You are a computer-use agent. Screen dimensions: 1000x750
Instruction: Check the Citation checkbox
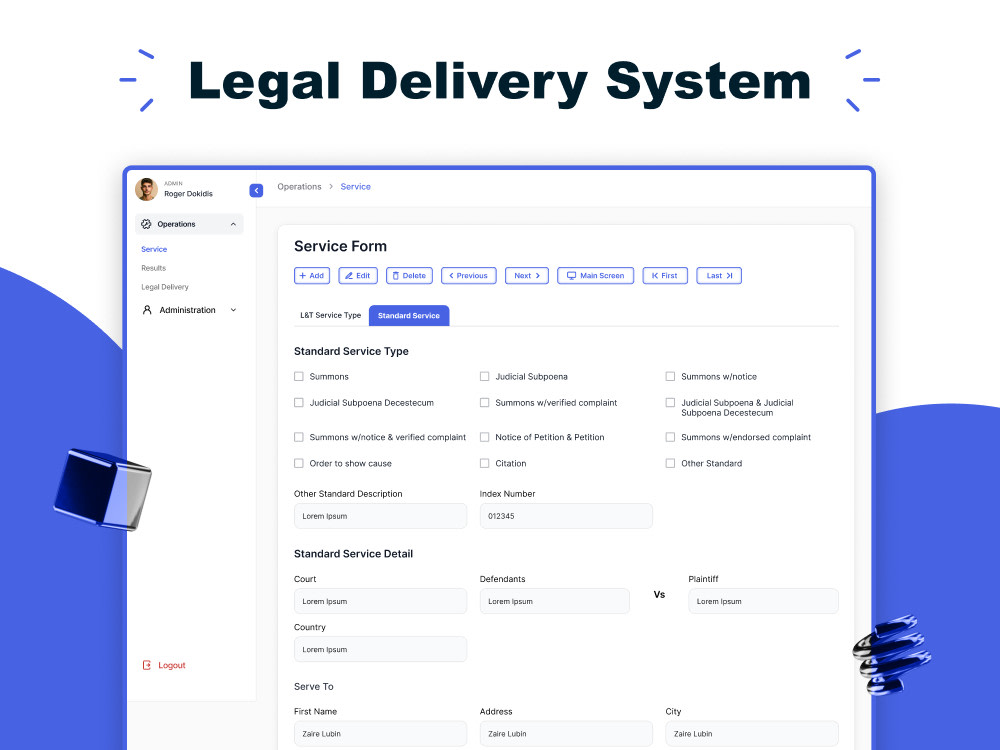tap(485, 463)
